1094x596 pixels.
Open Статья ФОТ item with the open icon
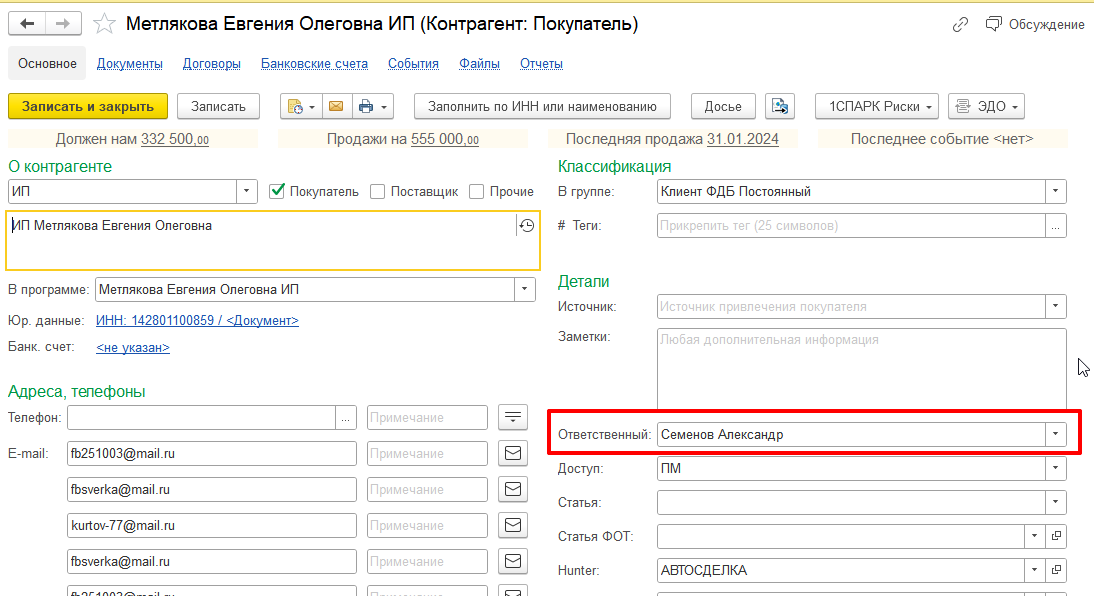[1056, 536]
